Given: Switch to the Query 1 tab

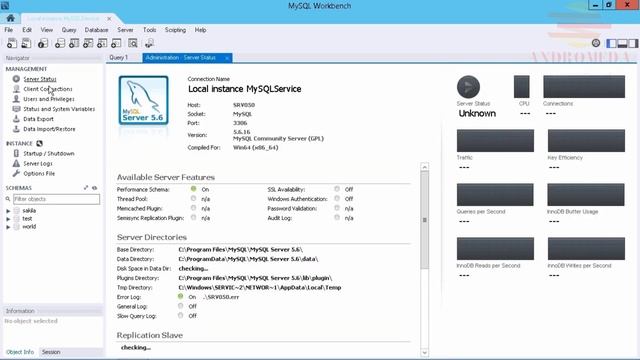Looking at the screenshot, I should 118,58.
